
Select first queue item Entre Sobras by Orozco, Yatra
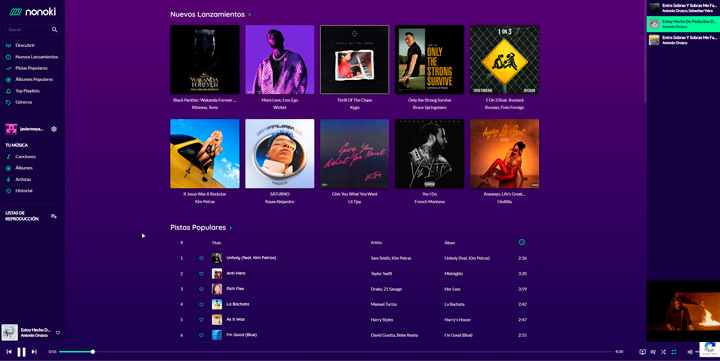(x=683, y=7)
